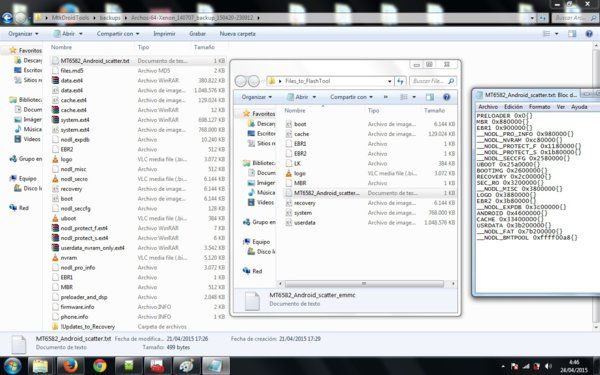Image resolution: width=600 pixels, height=375 pixels.
Task: Open help icon in Files_to_FlashTool window
Action: click(x=446, y=97)
